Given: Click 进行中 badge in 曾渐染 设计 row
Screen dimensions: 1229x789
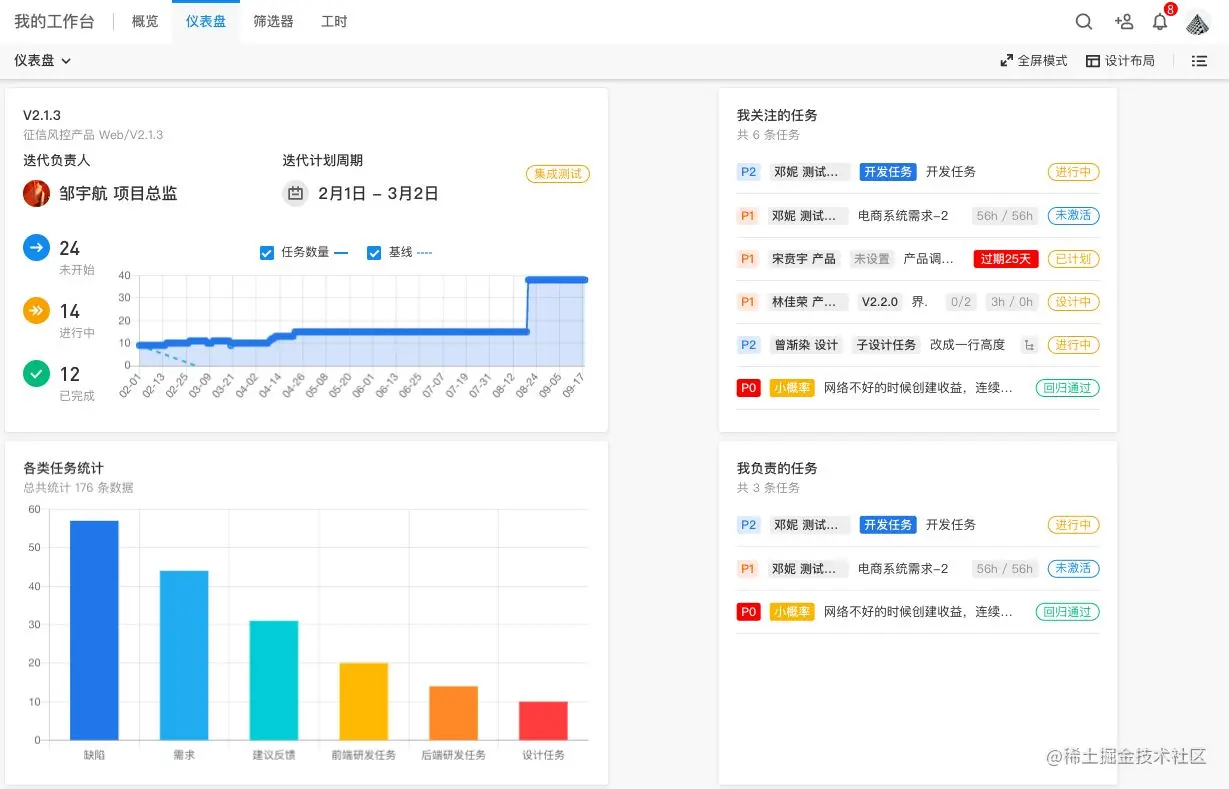Looking at the screenshot, I should [x=1073, y=345].
